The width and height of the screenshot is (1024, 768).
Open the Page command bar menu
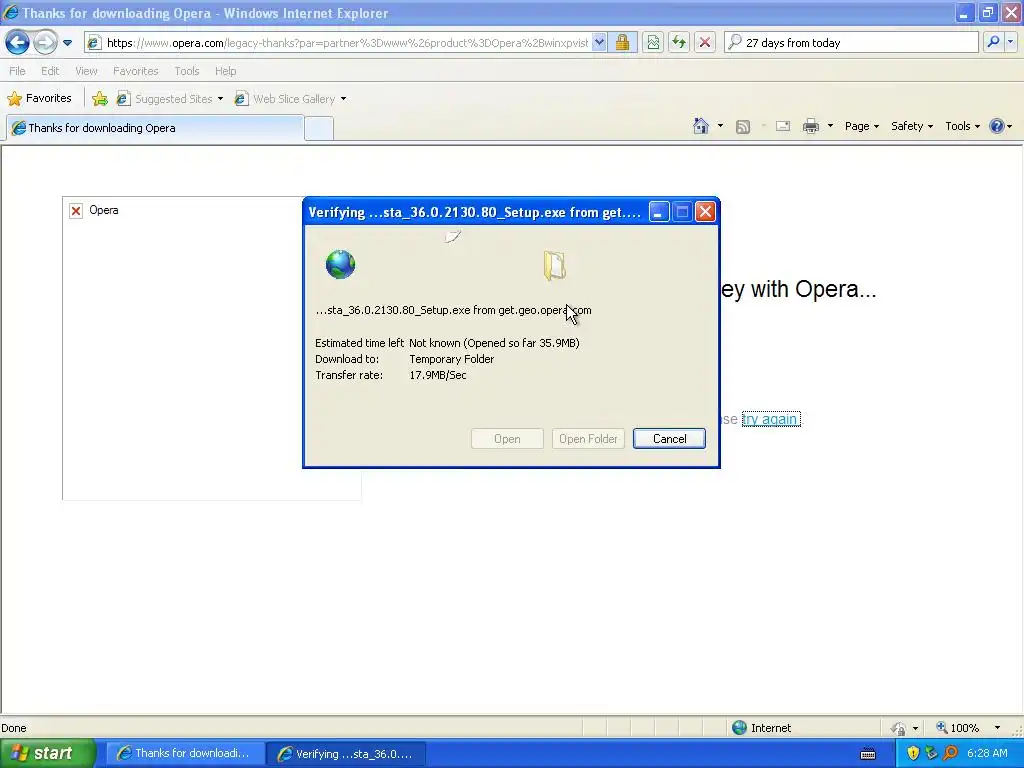tap(862, 126)
